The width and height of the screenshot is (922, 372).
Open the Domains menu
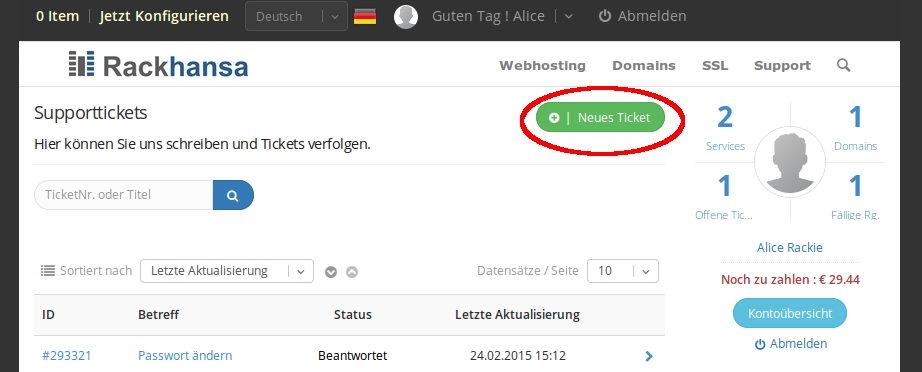point(644,66)
